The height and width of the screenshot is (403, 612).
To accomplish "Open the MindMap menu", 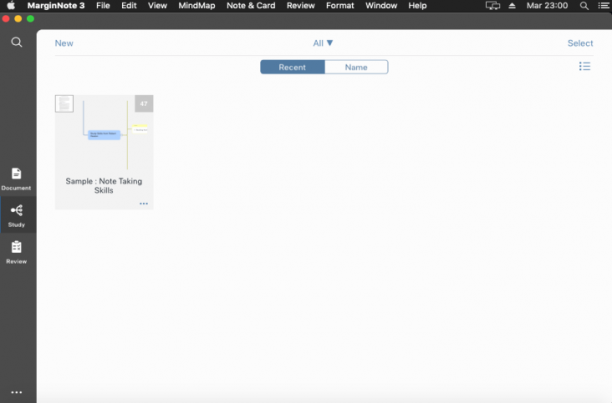I will pos(197,5).
